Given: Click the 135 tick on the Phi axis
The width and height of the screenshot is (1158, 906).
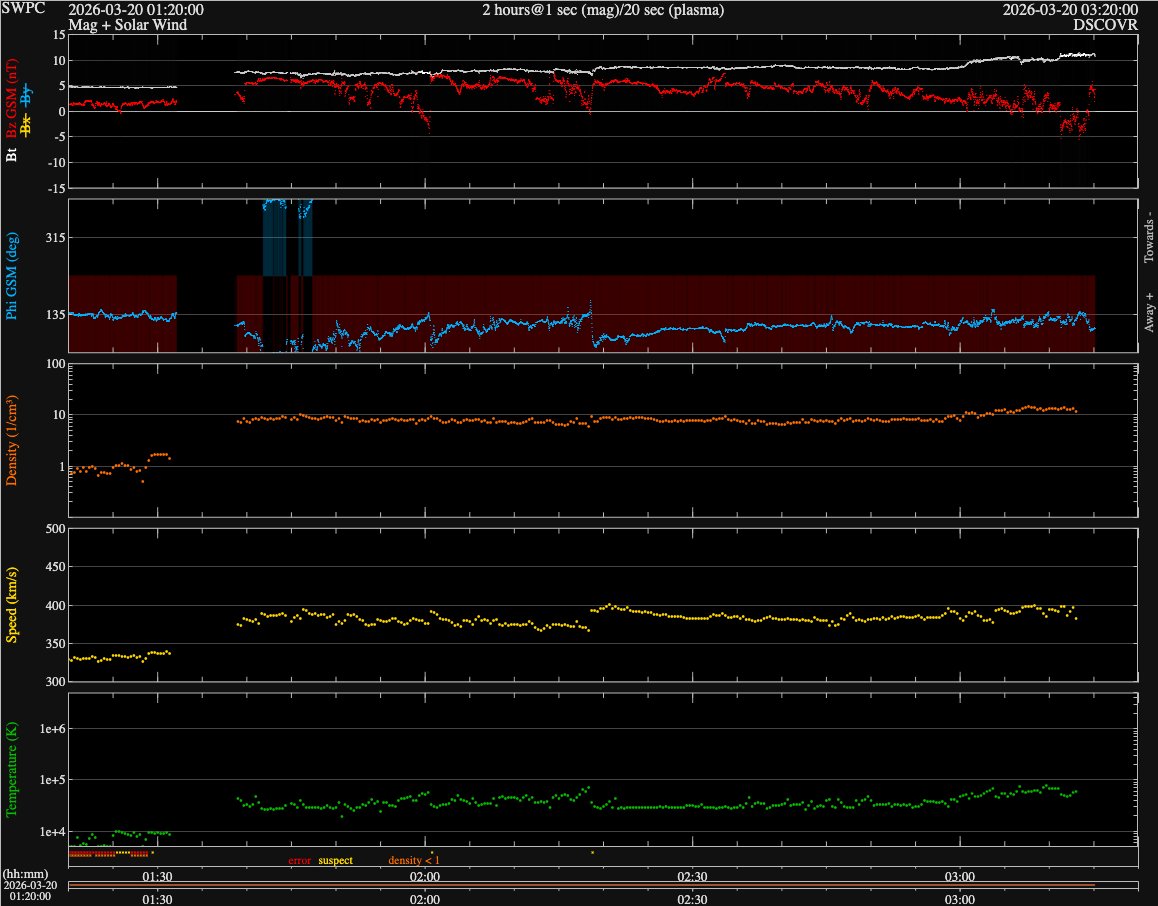Looking at the screenshot, I should click(x=55, y=314).
